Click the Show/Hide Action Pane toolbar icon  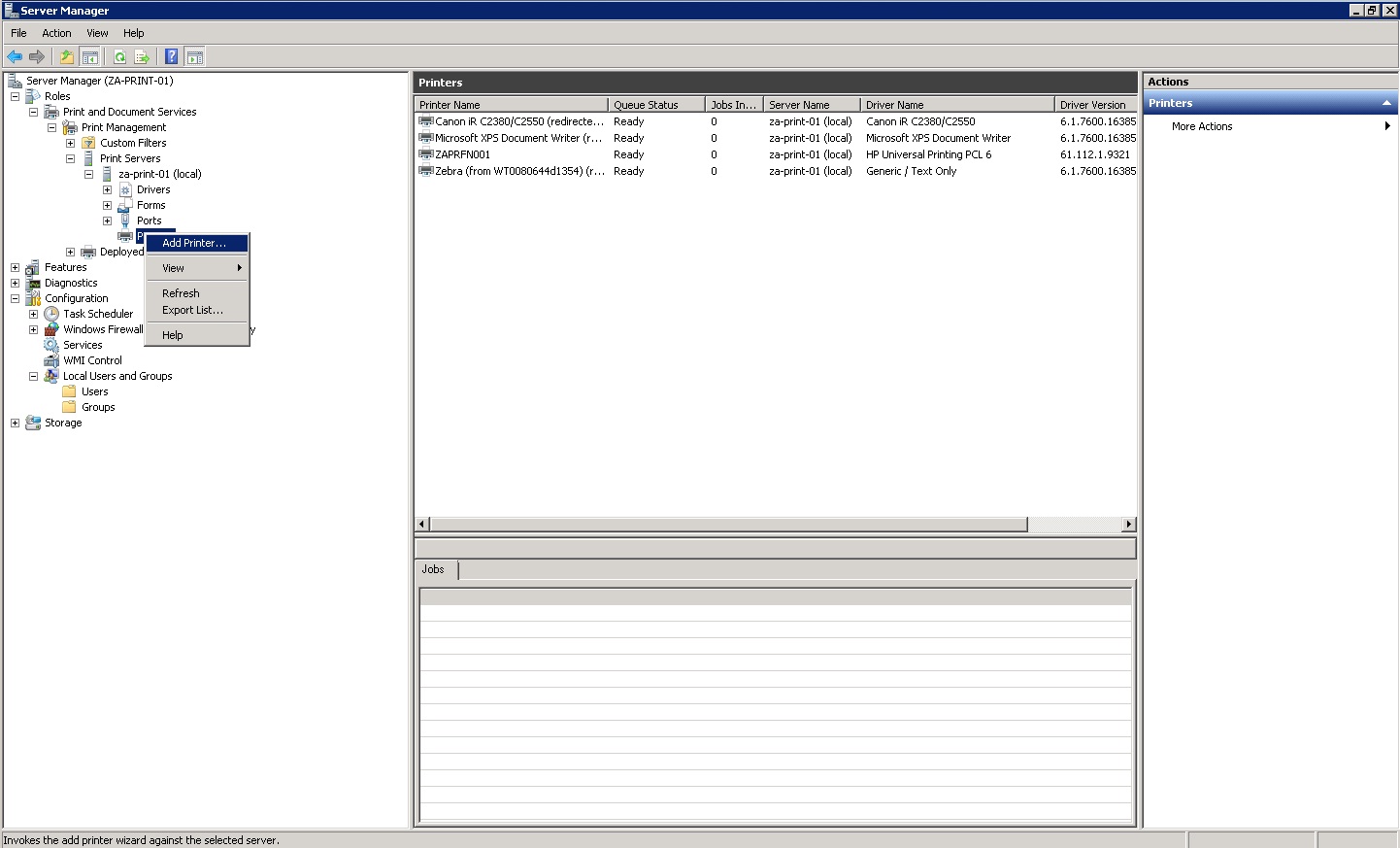point(194,56)
